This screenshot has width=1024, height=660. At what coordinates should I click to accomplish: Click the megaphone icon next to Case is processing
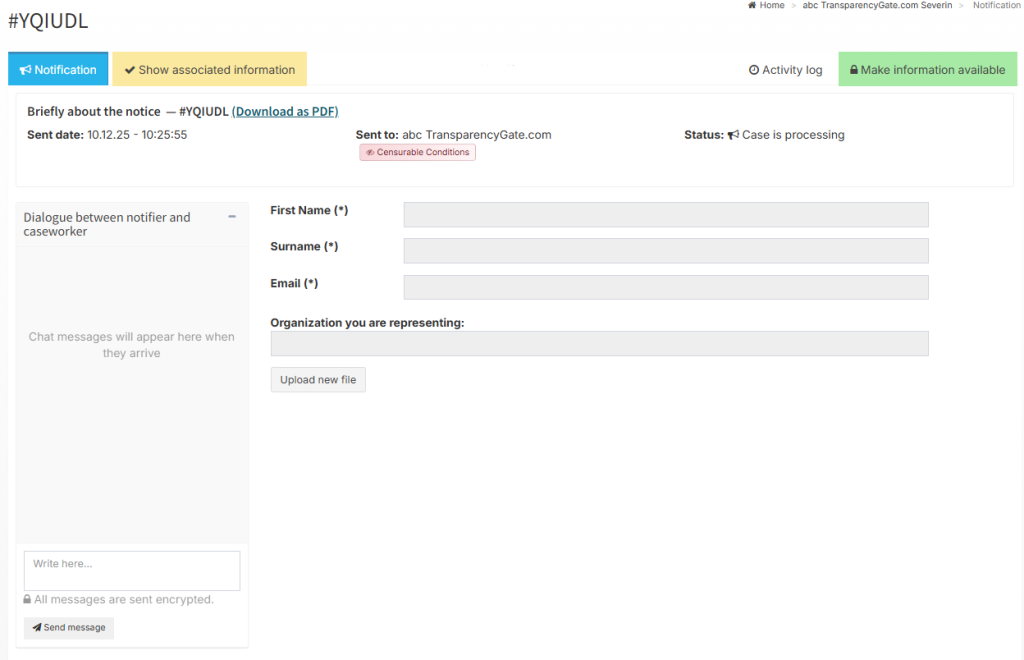[733, 135]
